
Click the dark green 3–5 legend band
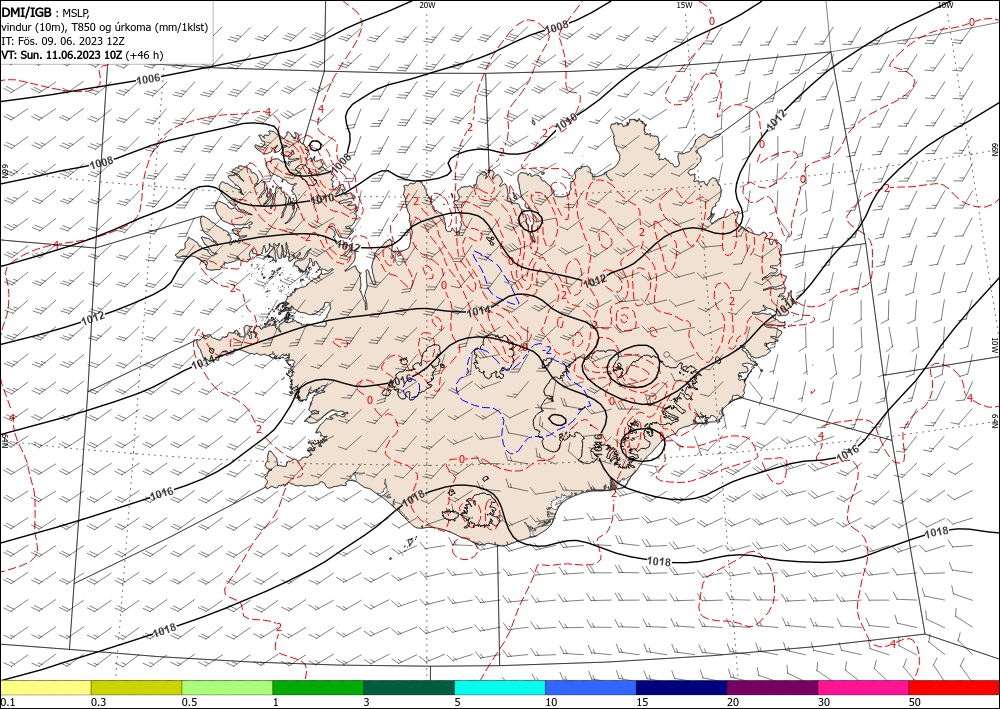(x=409, y=688)
